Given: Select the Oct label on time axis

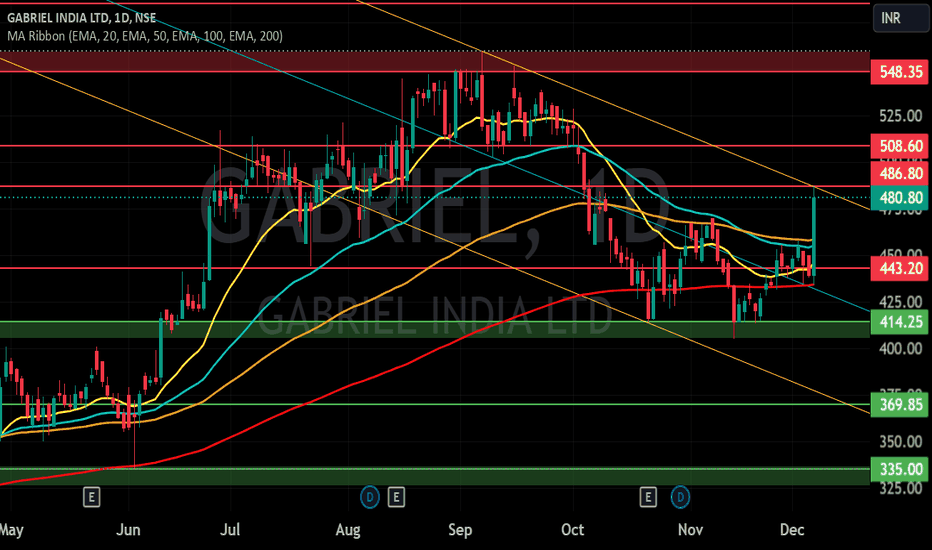Looking at the screenshot, I should click(572, 529).
